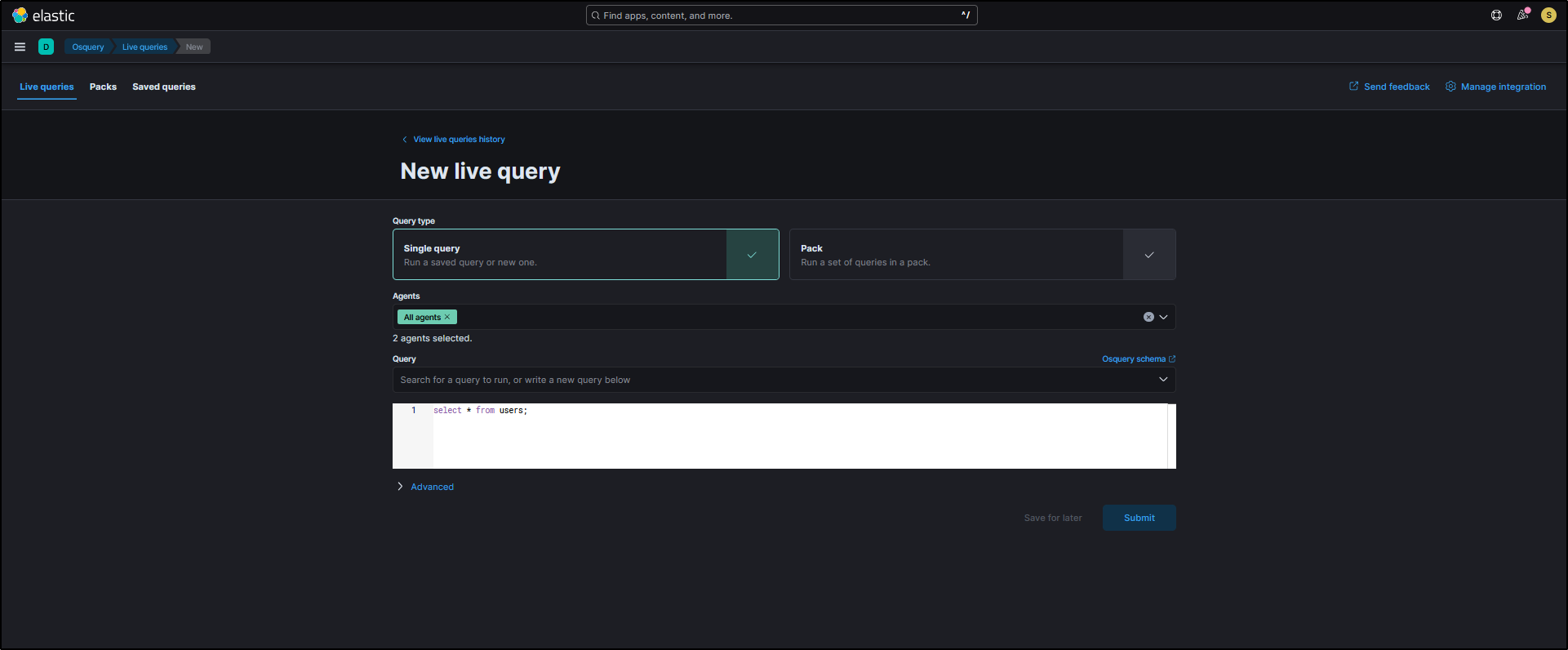Open the newsfeed notifications icon
The height and width of the screenshot is (650, 1568).
click(x=1522, y=16)
